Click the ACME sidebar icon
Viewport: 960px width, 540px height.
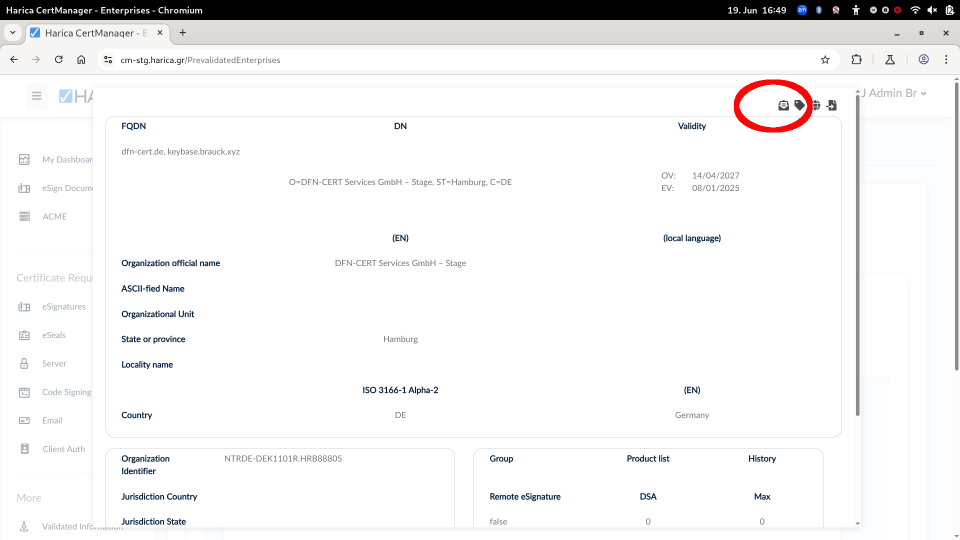pyautogui.click(x=24, y=216)
